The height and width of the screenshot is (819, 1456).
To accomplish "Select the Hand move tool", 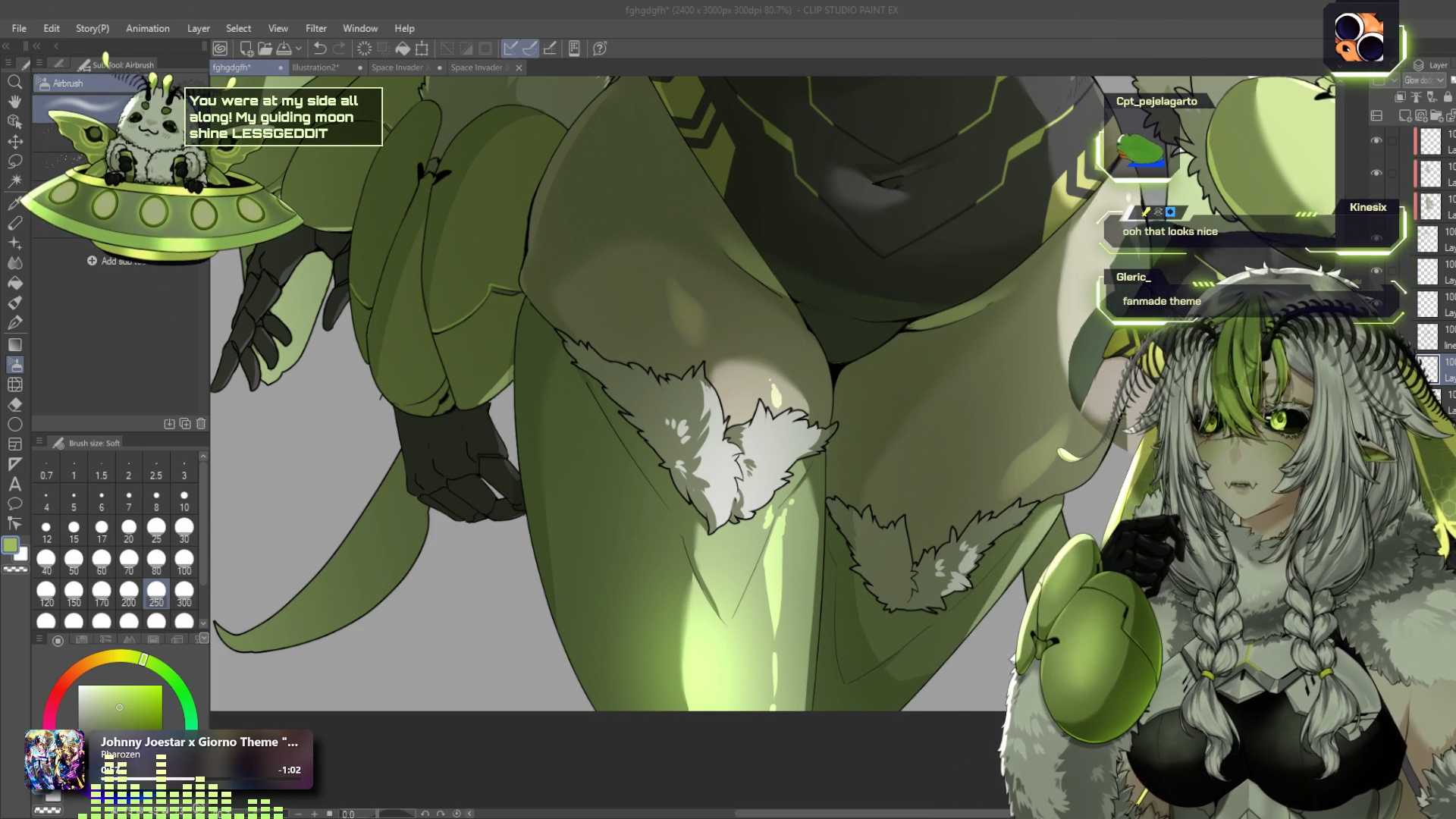I will [x=14, y=102].
